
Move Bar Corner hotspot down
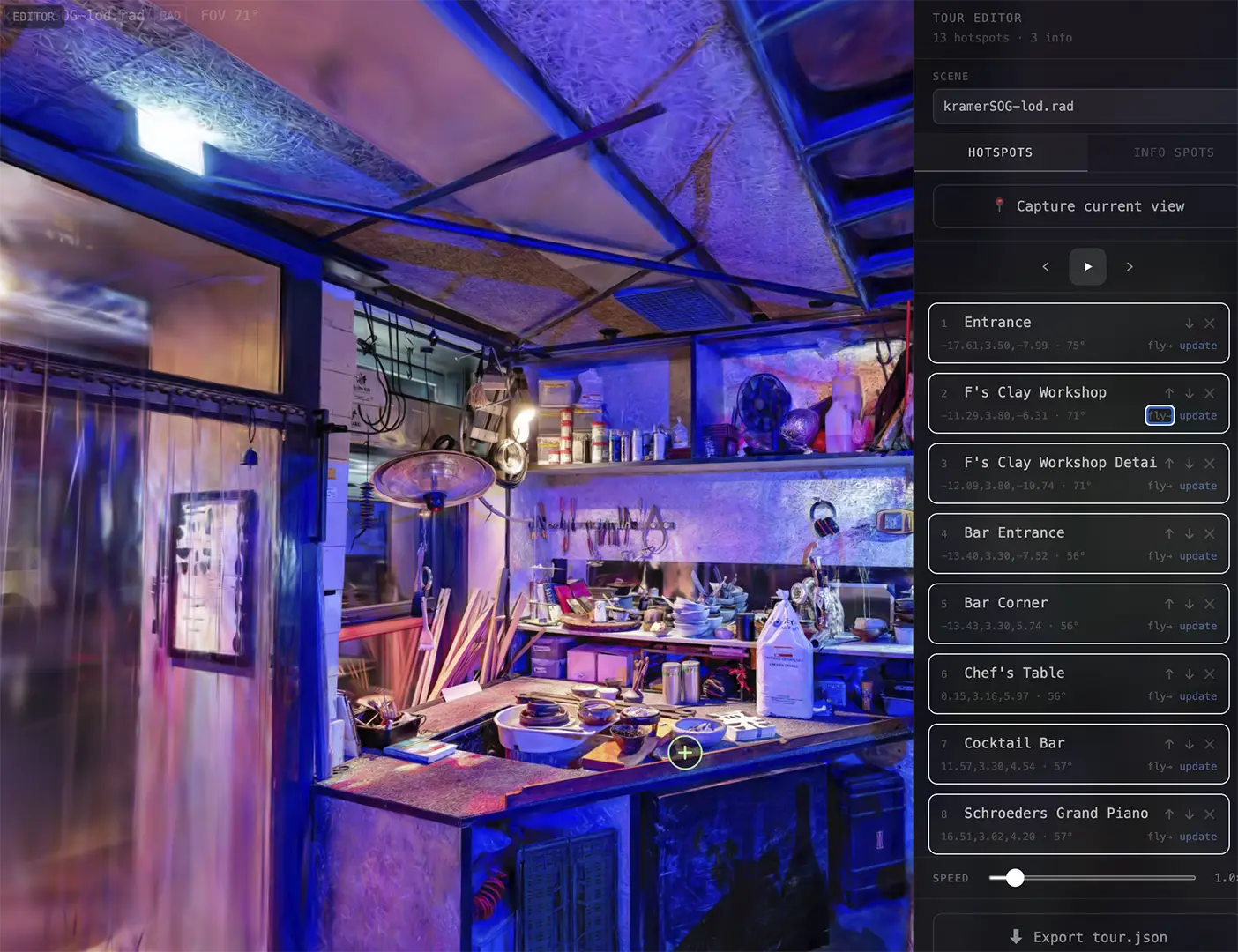pos(1190,604)
